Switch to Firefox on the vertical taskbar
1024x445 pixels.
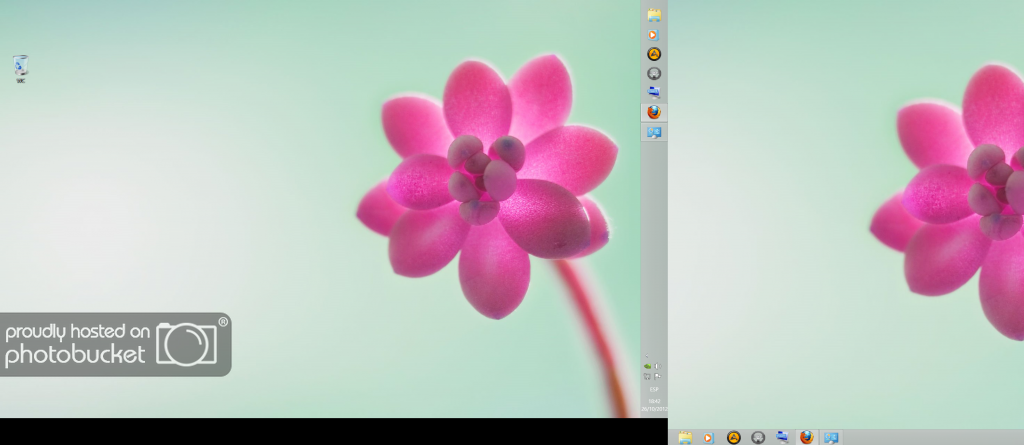pyautogui.click(x=654, y=112)
